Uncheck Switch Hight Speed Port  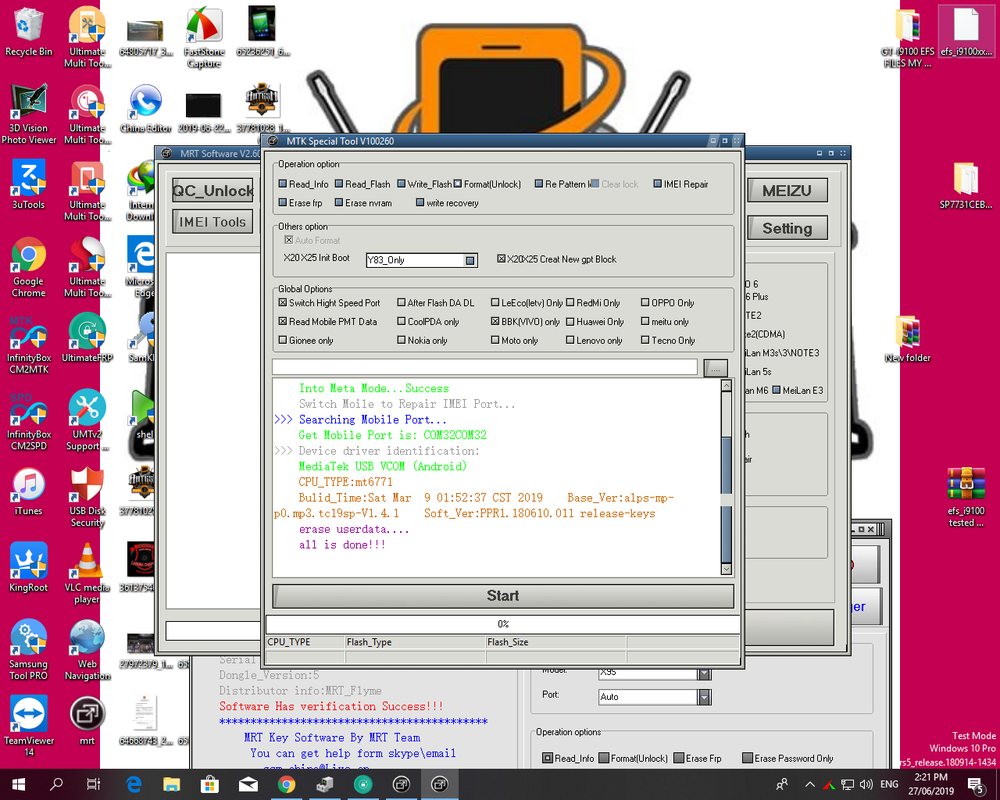pos(283,302)
